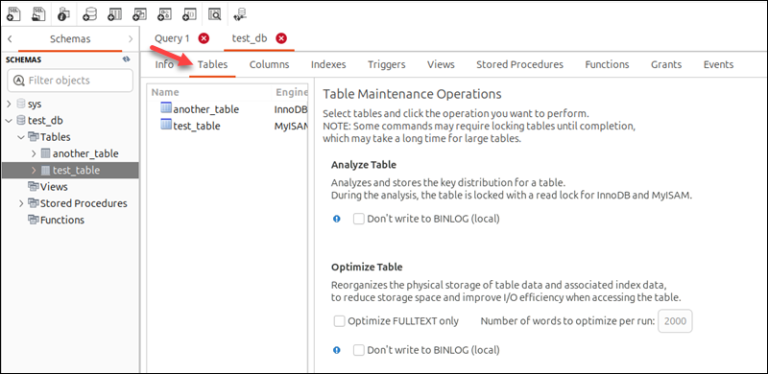The image size is (768, 374).
Task: Close the test_db tab
Action: pos(281,39)
